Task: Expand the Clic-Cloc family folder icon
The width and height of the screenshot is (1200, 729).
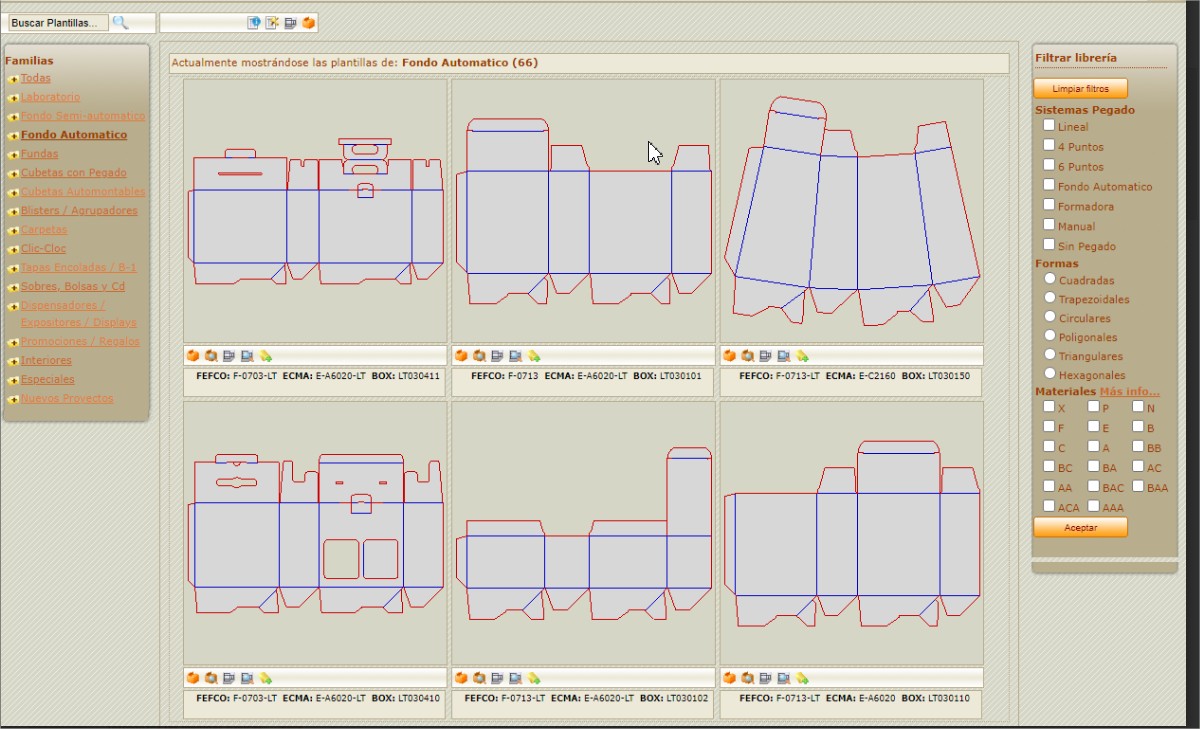Action: (x=13, y=250)
